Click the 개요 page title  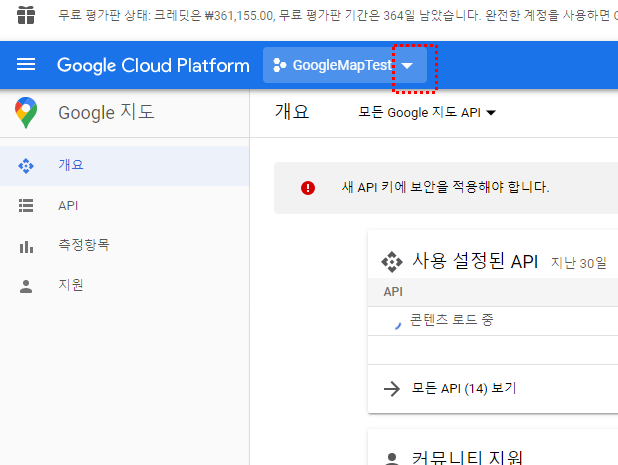(x=292, y=112)
